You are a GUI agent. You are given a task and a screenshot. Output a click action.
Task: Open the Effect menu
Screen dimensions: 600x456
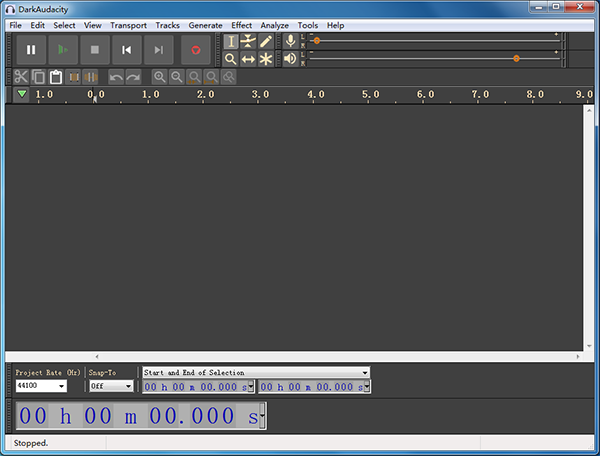tap(241, 25)
